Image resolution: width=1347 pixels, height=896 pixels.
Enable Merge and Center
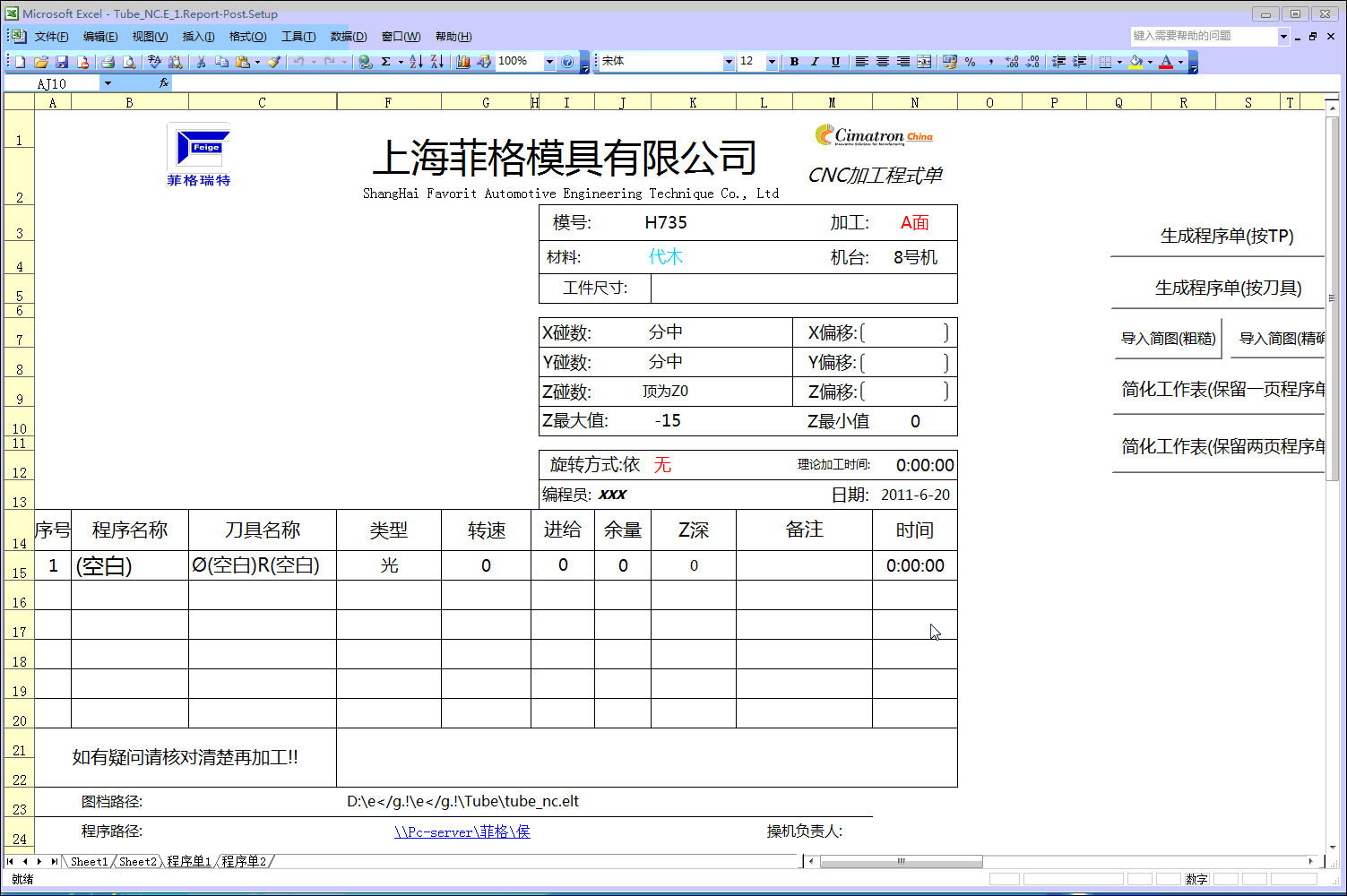(x=924, y=62)
